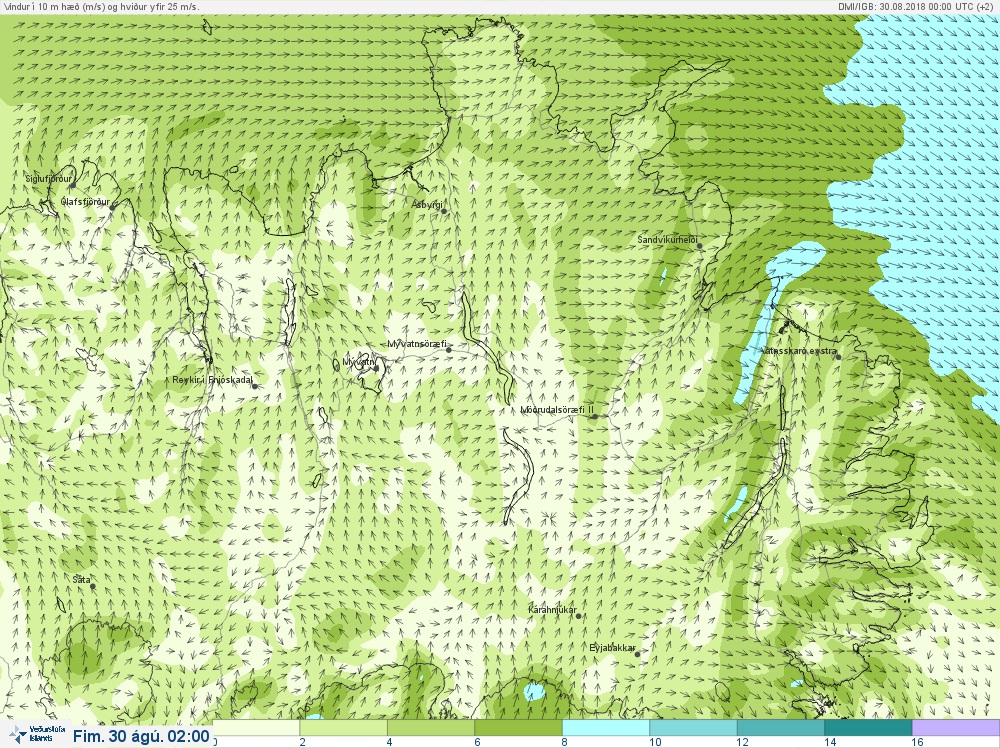Click the Eyjabakkar station label
Viewport: 1000px width, 748px height.
612,649
